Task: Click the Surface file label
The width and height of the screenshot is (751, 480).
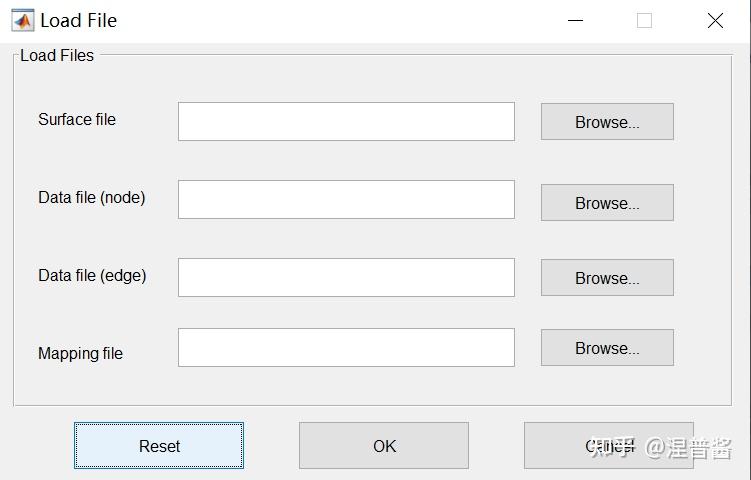Action: click(x=77, y=119)
